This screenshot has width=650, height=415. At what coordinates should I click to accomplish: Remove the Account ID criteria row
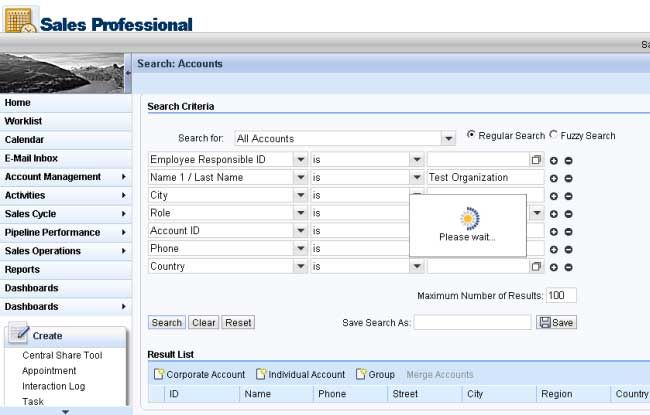click(x=568, y=232)
